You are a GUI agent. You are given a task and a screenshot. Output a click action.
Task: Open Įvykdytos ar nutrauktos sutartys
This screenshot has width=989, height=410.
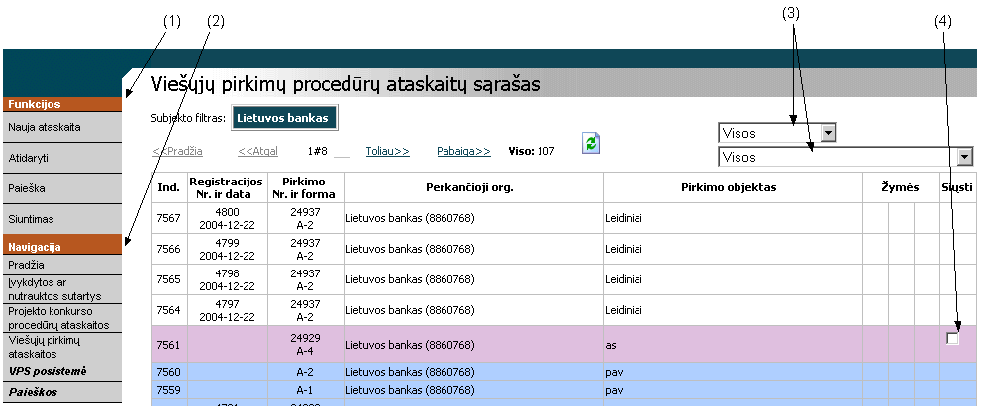click(62, 289)
